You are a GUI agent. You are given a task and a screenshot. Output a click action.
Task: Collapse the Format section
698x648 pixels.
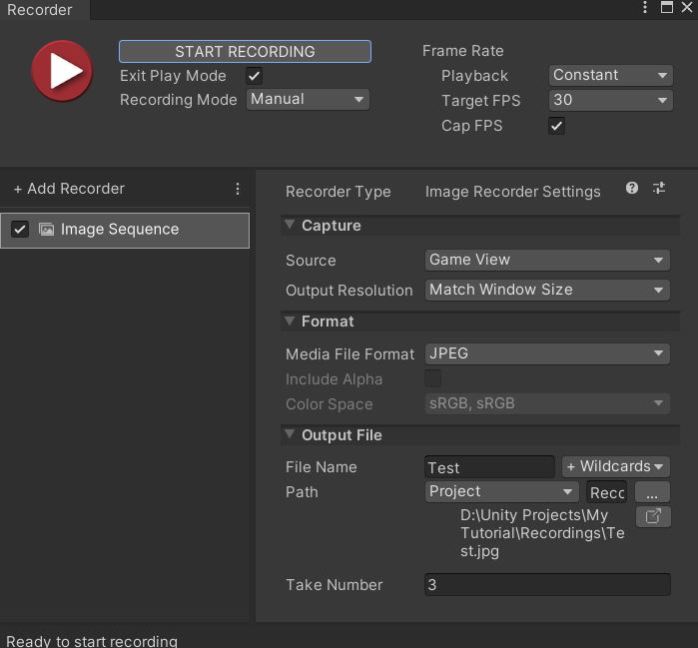coord(289,321)
